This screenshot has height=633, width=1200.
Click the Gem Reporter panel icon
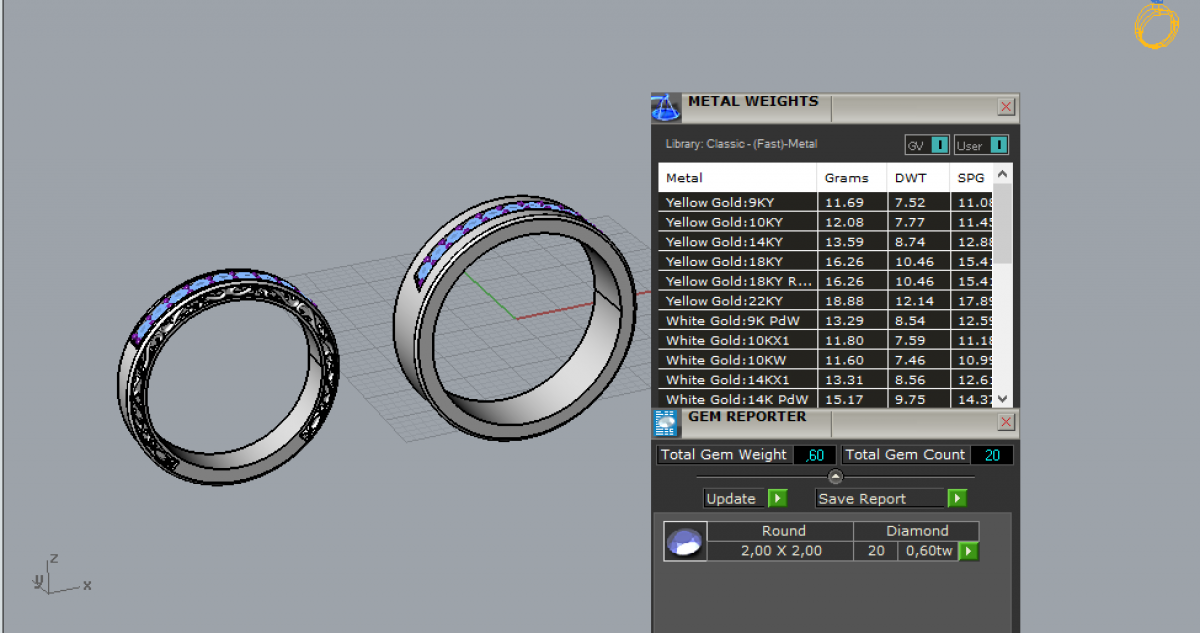click(666, 423)
